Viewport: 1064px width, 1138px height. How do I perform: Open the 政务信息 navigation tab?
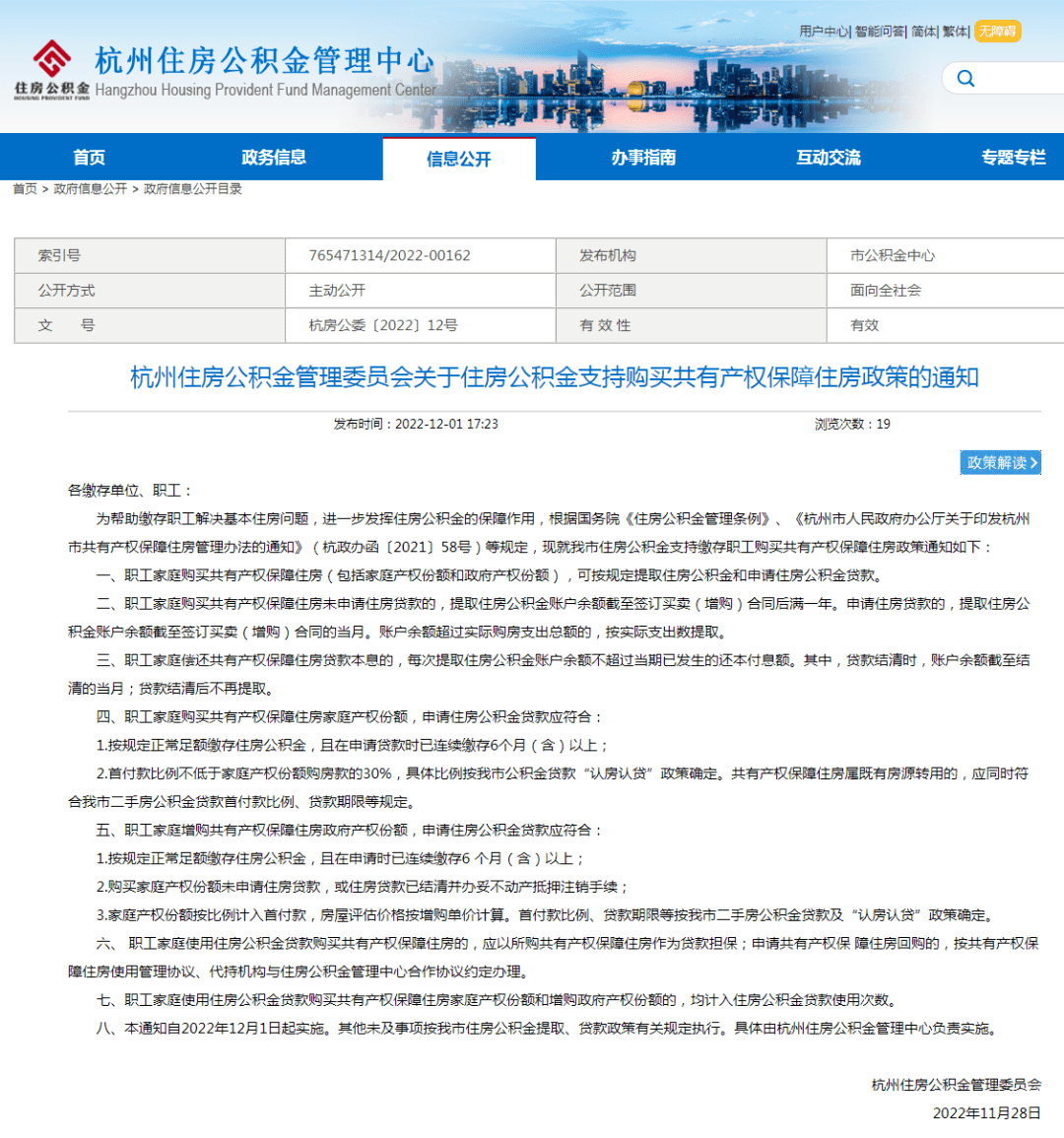[x=274, y=158]
